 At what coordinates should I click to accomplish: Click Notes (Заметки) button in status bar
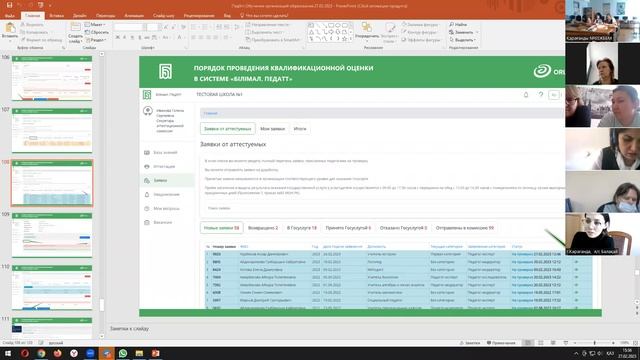[x=470, y=343]
